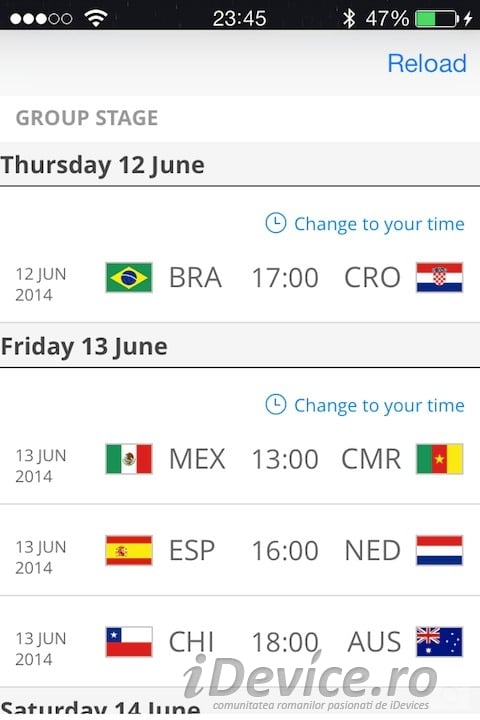Open the CHI vs AUS 18:00 match

coord(240,641)
